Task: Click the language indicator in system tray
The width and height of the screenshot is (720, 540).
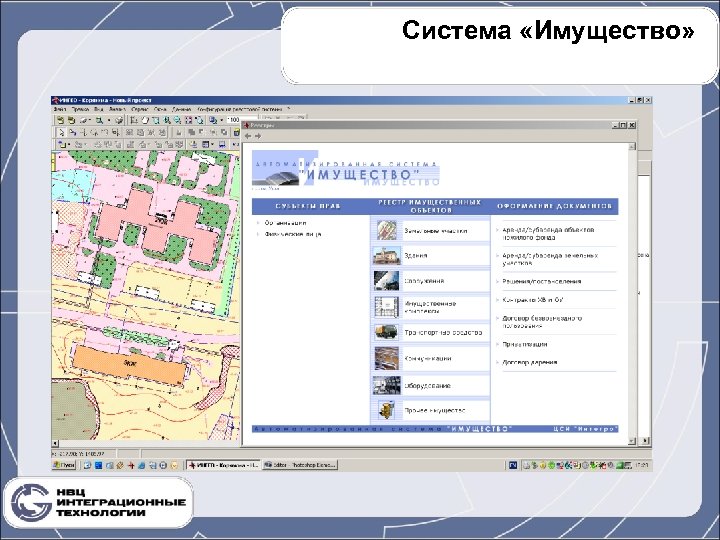Action: coord(513,465)
